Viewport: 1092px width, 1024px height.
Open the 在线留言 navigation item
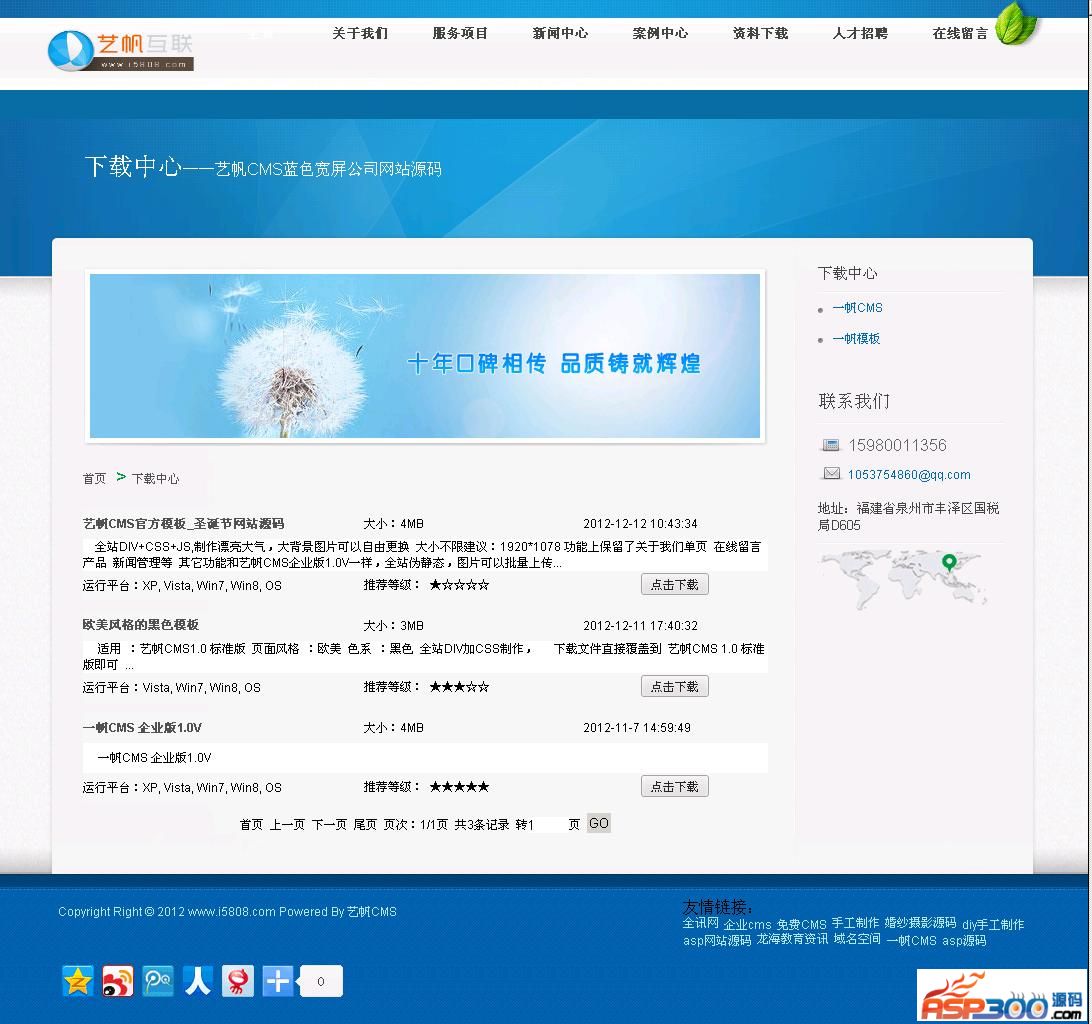point(960,33)
